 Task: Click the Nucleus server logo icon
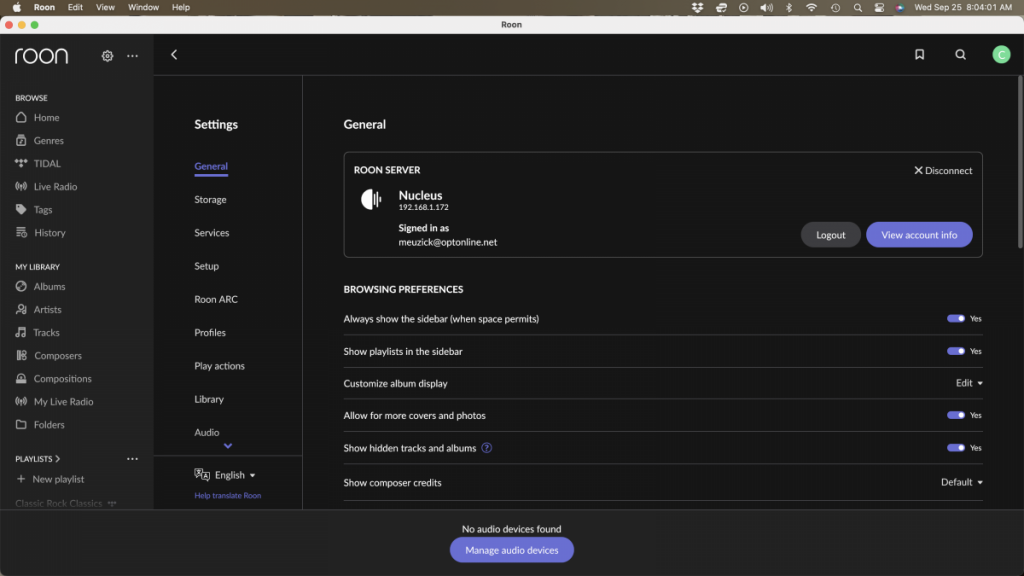pos(371,199)
